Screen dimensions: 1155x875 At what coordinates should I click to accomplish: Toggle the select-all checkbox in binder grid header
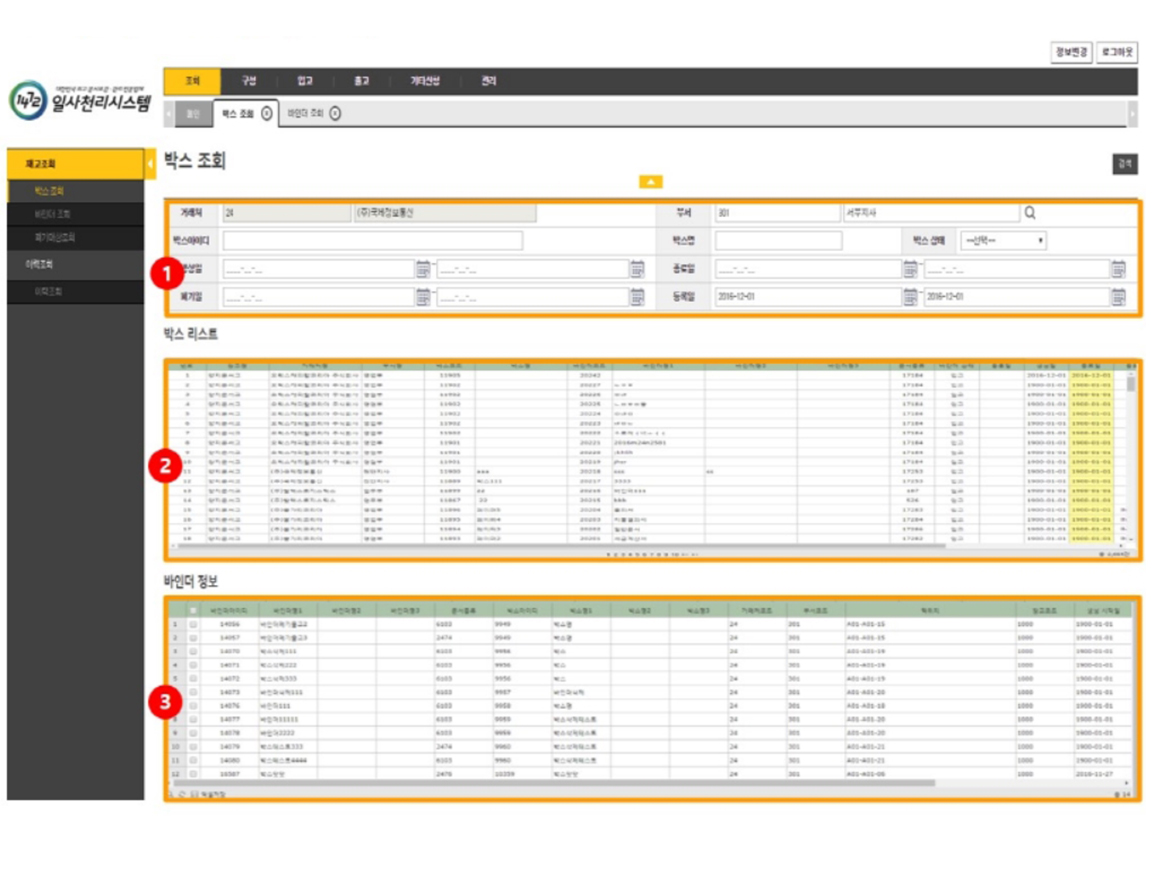click(x=193, y=611)
